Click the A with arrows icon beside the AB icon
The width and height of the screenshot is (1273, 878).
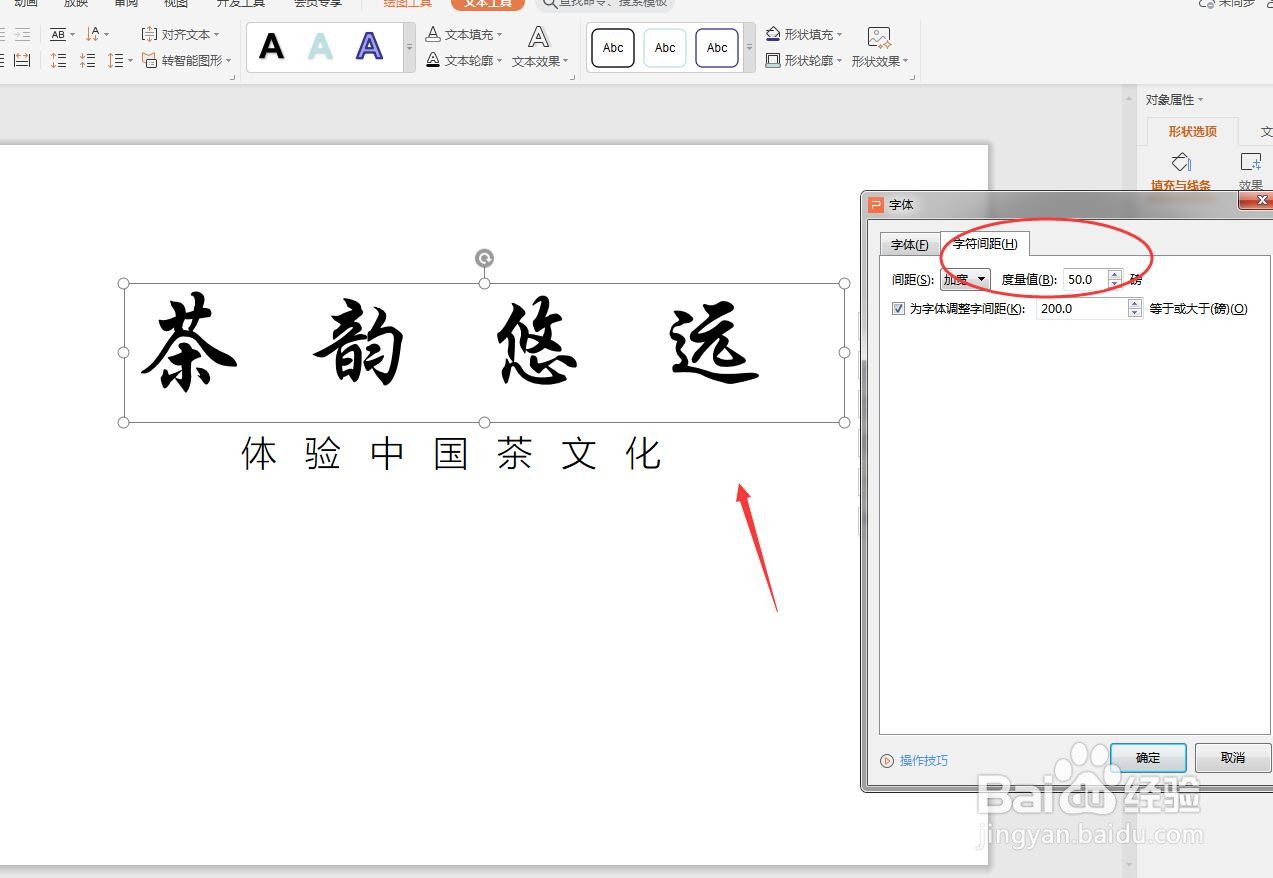93,34
